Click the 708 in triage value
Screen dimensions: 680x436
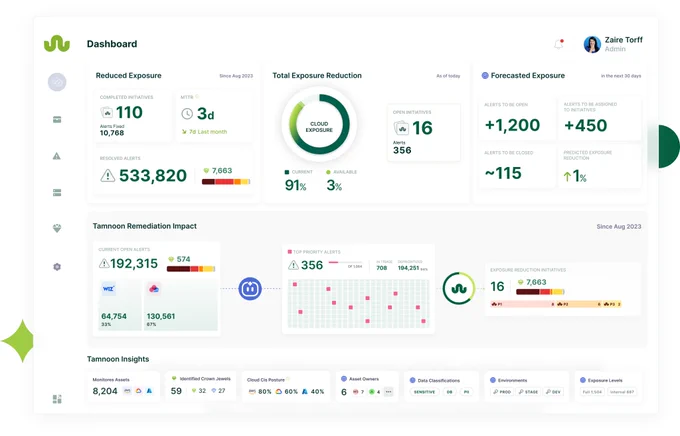click(x=382, y=268)
